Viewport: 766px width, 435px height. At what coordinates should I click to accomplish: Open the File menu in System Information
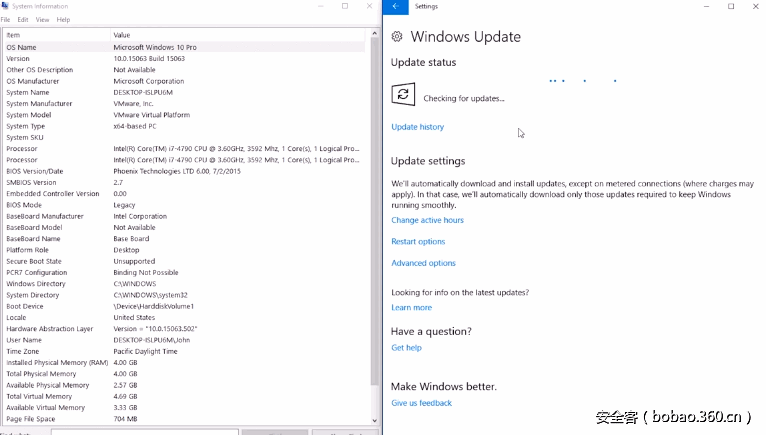pos(5,20)
